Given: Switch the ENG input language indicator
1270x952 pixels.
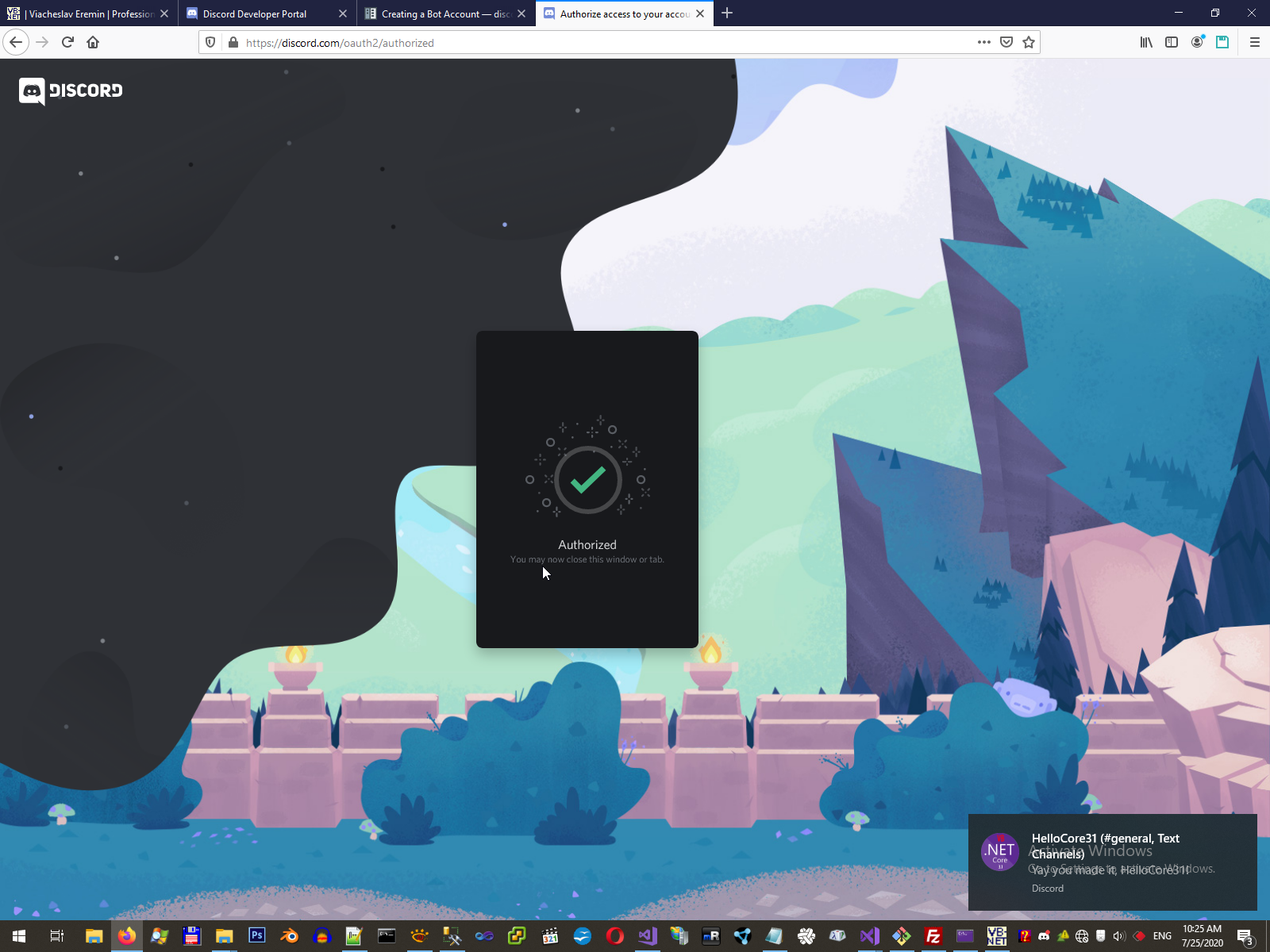Looking at the screenshot, I should (1162, 936).
